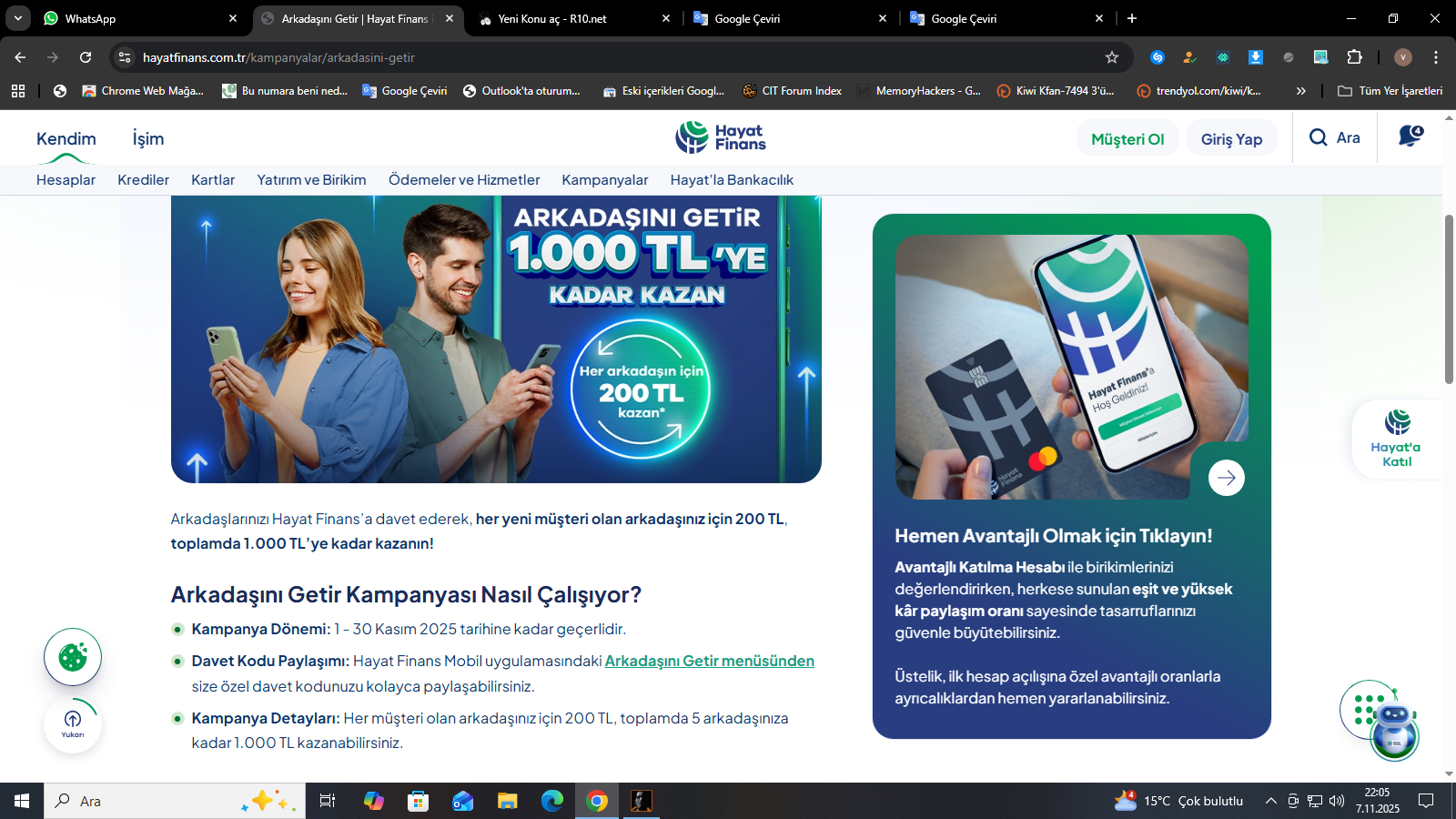The width and height of the screenshot is (1456, 819).
Task: Open the Arkadaşını Getir menüsünden link
Action: coord(709,661)
